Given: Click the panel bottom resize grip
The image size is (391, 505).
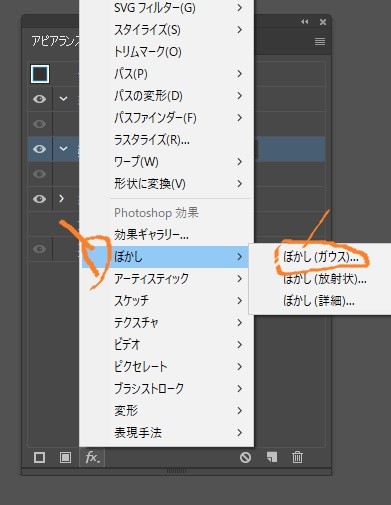Looking at the screenshot, I should pyautogui.click(x=177, y=471).
